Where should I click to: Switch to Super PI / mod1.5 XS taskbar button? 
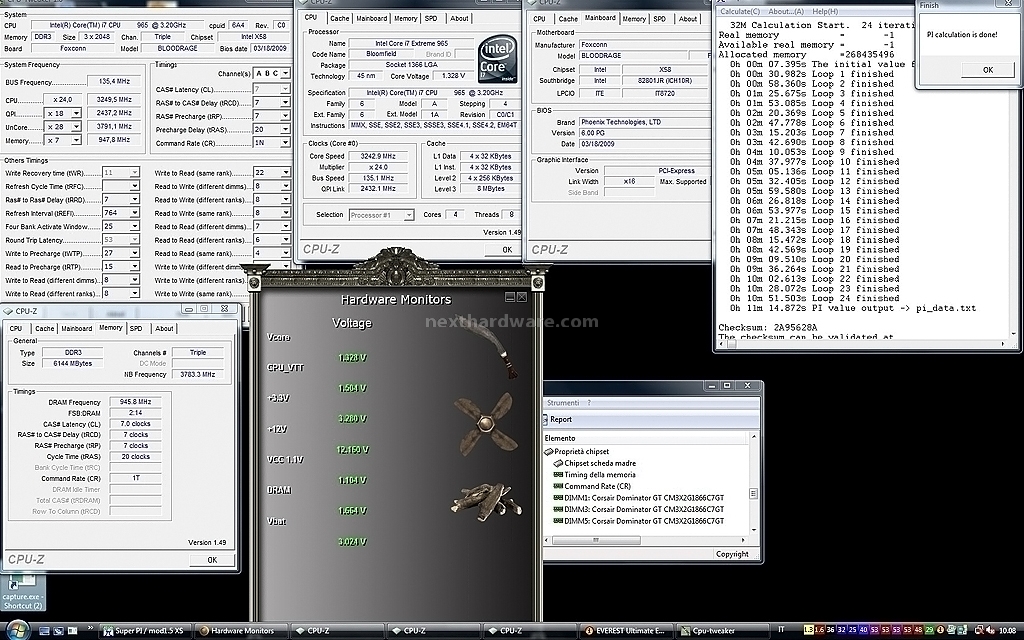tap(144, 631)
